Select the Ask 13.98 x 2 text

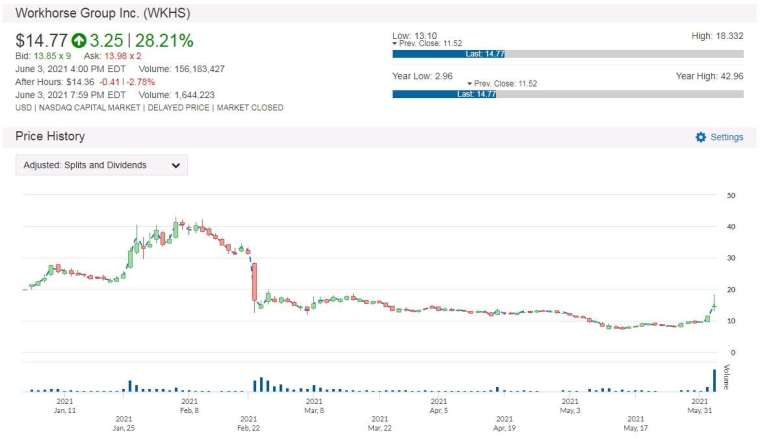(x=112, y=56)
